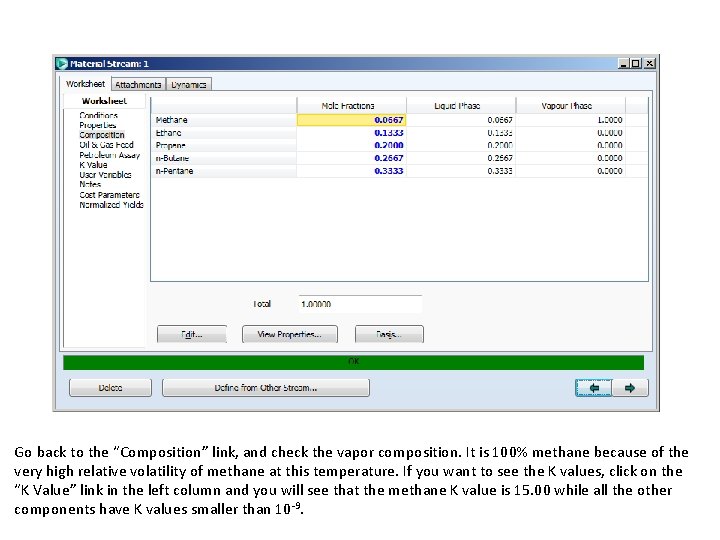The height and width of the screenshot is (540, 720).
Task: Click the green OK status bar
Action: pyautogui.click(x=354, y=362)
